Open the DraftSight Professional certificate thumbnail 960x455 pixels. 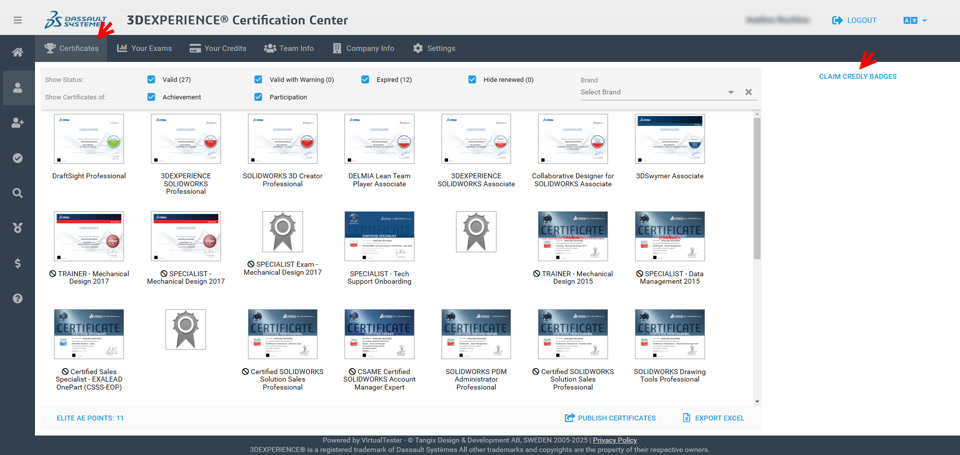pyautogui.click(x=89, y=140)
